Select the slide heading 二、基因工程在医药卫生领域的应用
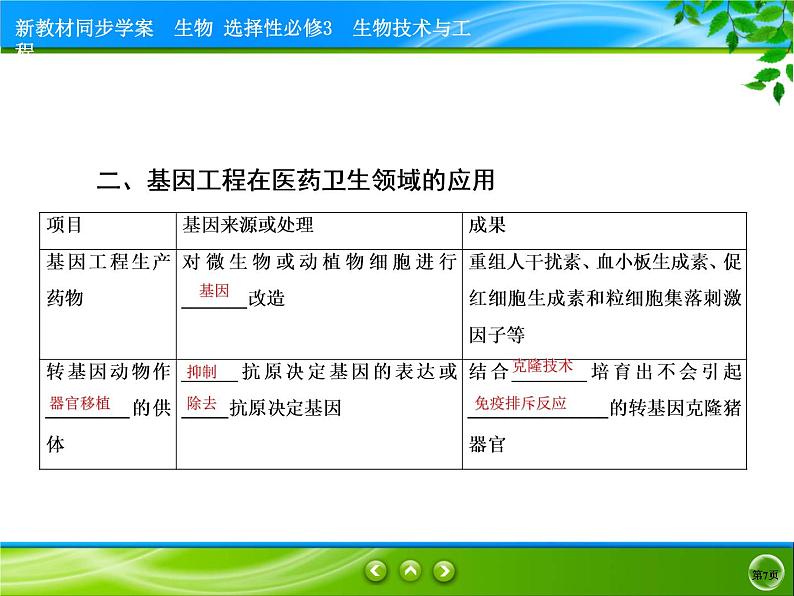This screenshot has height=596, width=794. point(296,181)
